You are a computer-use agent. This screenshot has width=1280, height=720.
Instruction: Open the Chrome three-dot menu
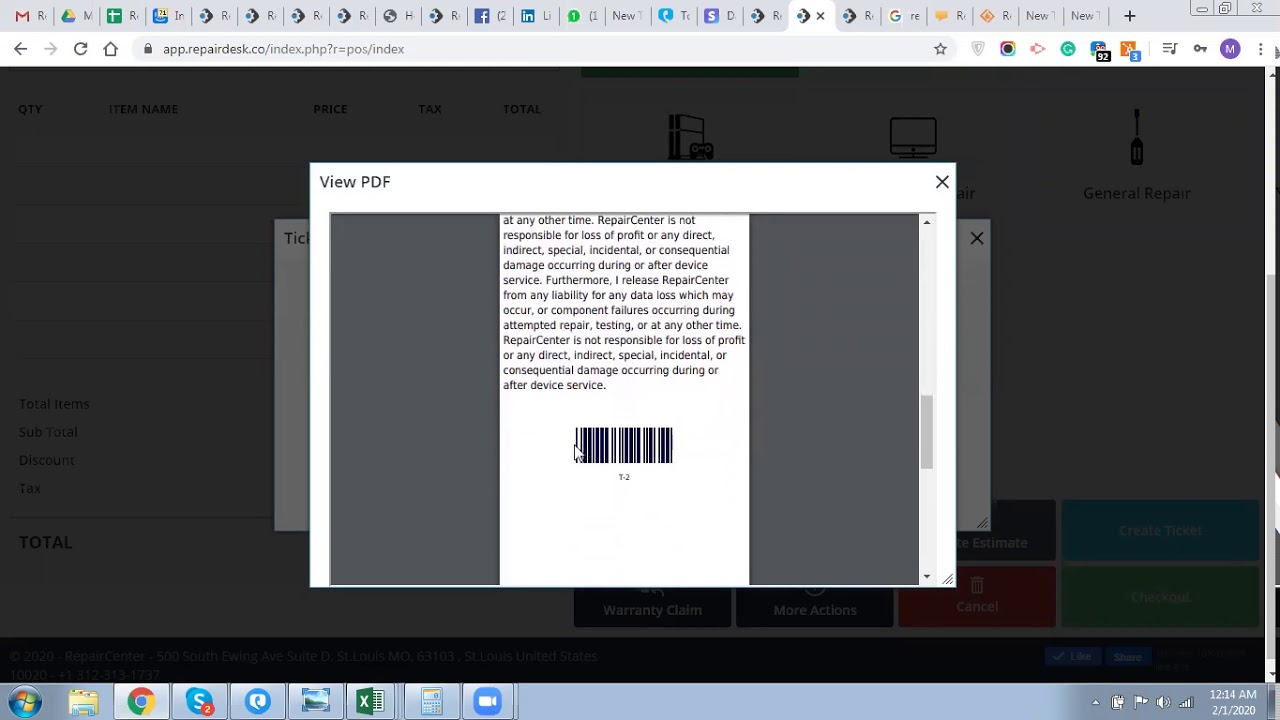[x=1260, y=49]
